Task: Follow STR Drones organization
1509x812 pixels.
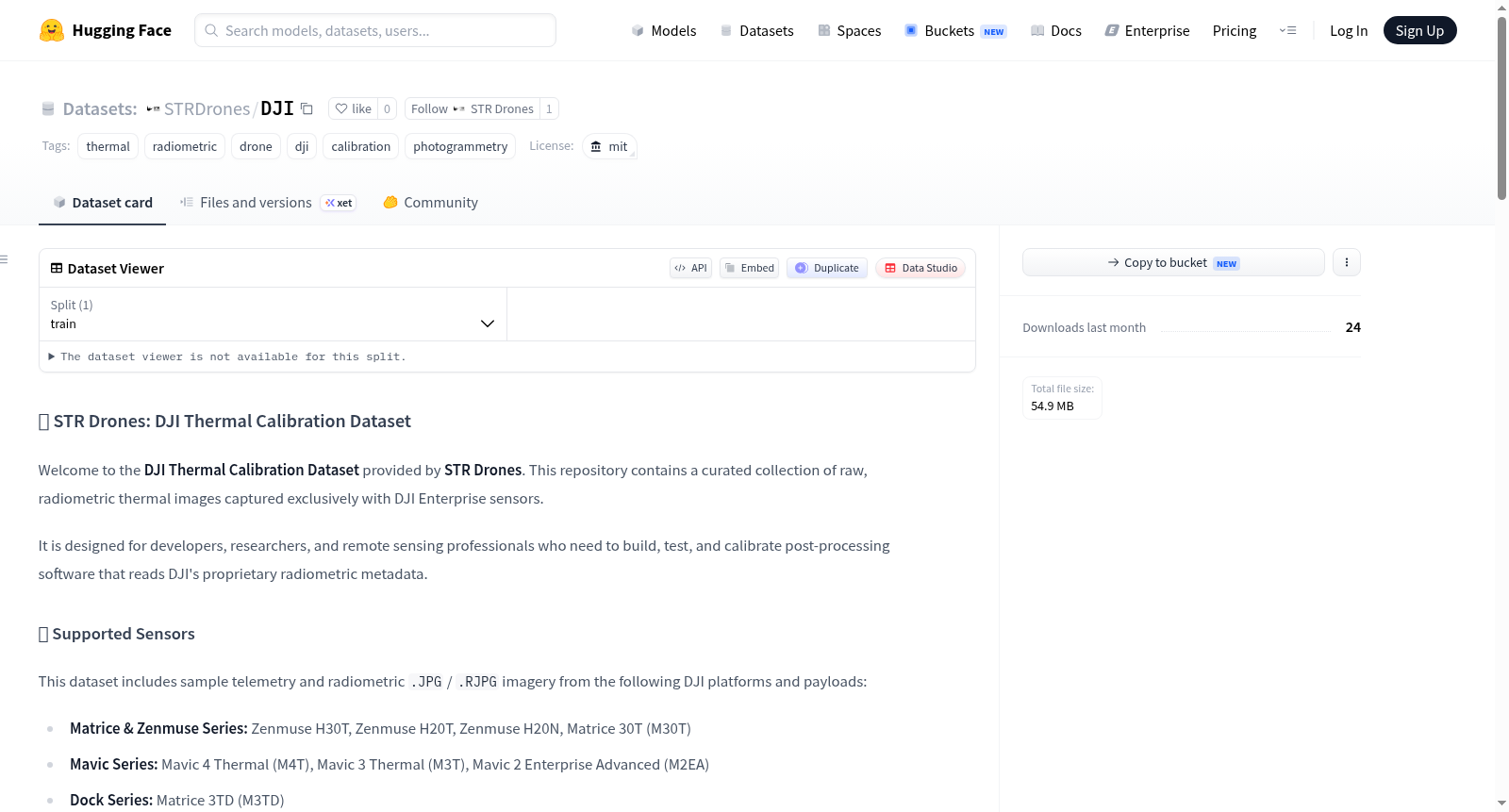Action: (x=473, y=108)
